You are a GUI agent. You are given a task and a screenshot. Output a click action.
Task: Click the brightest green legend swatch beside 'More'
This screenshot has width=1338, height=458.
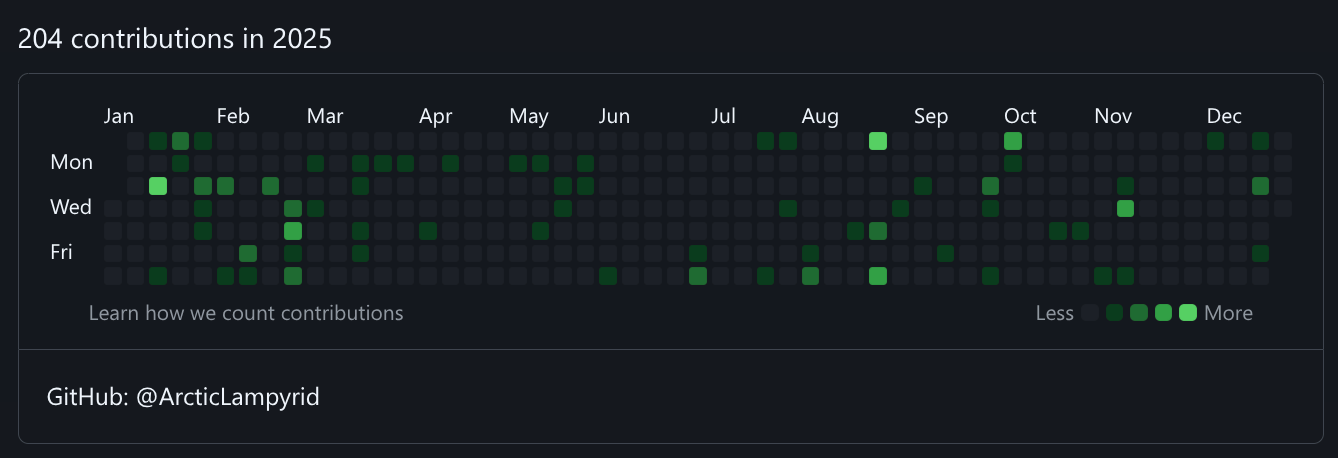[x=1188, y=313]
